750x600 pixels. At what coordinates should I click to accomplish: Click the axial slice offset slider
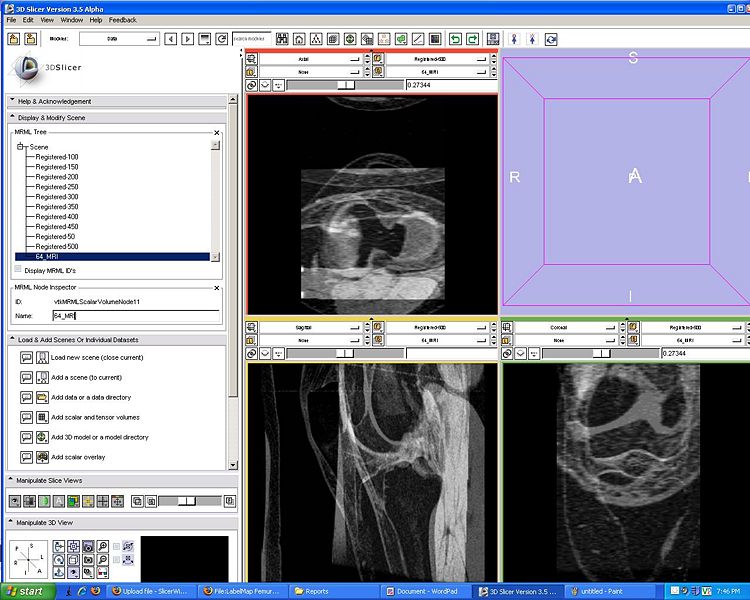point(345,85)
